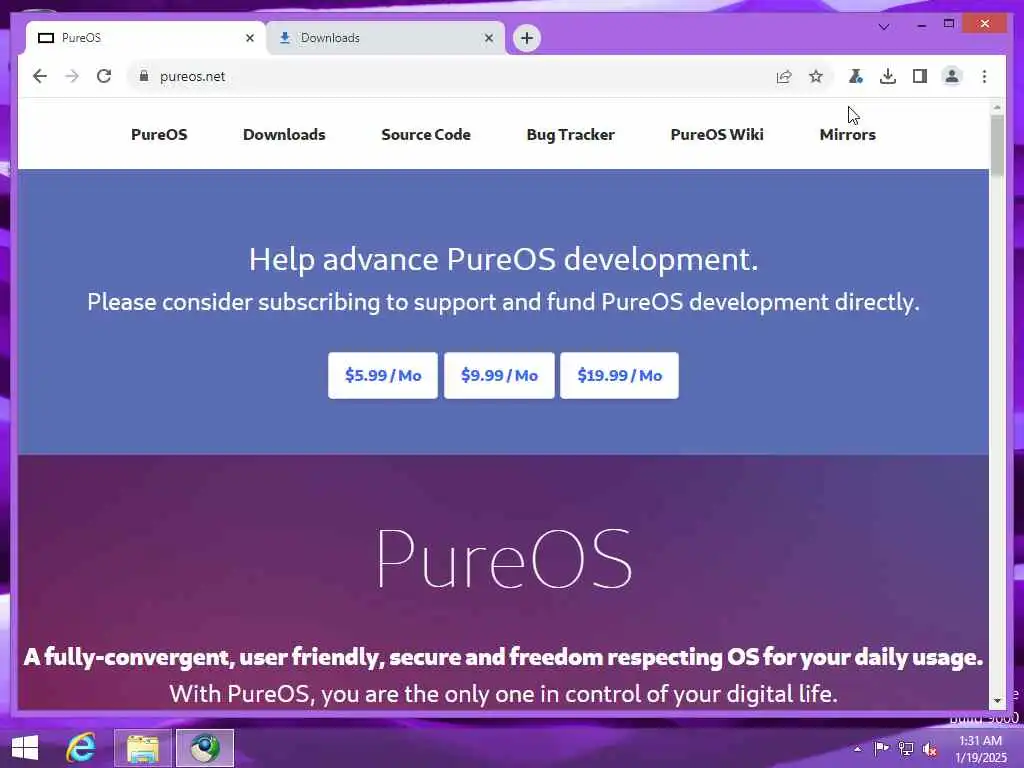
Task: Close the PureOS tab
Action: click(249, 38)
